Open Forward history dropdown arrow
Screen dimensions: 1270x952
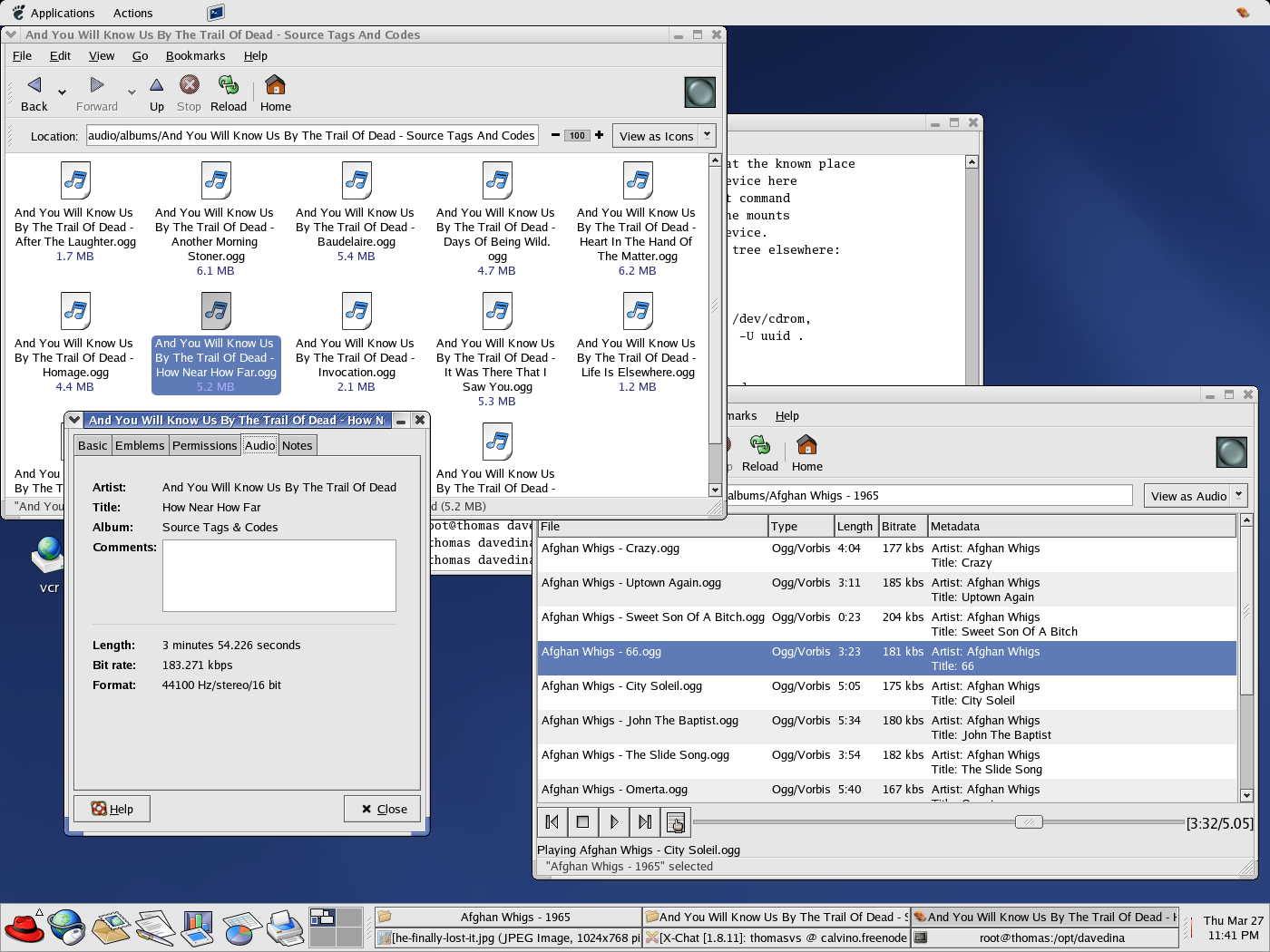(x=131, y=92)
